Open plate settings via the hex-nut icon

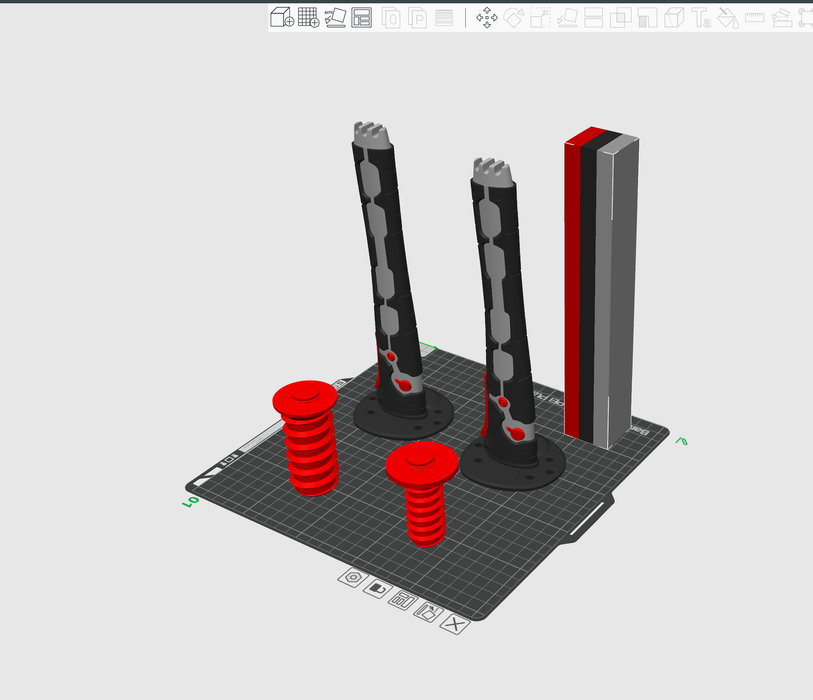tap(352, 578)
